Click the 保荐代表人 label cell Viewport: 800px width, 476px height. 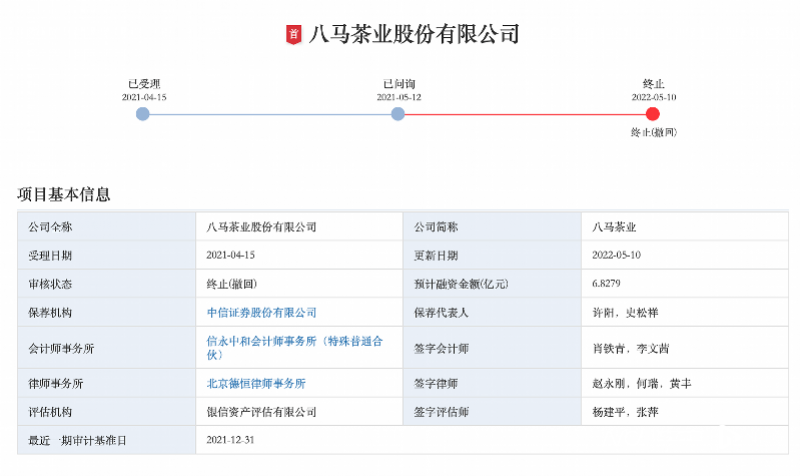tap(492, 312)
